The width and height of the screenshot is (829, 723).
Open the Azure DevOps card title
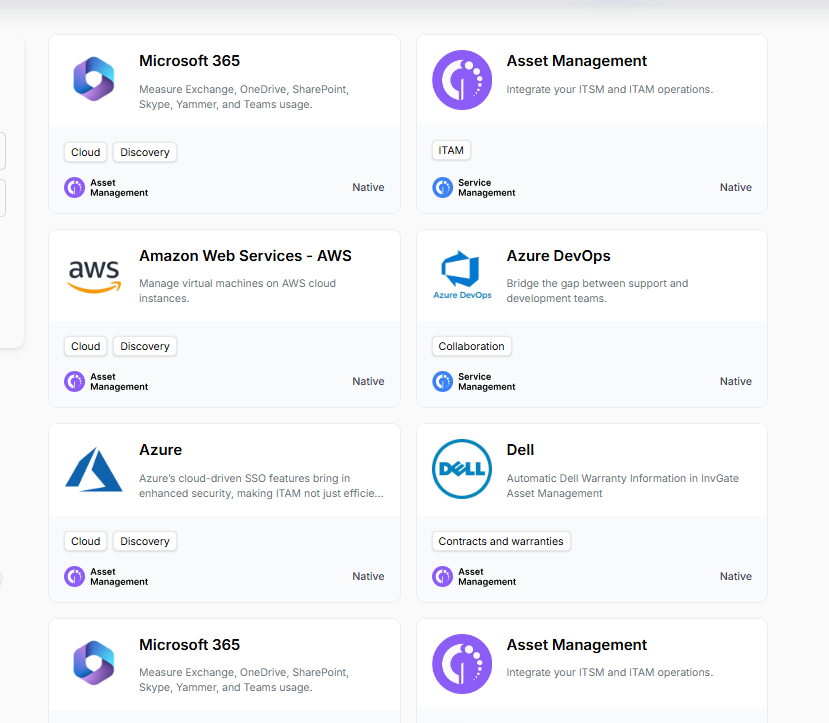coord(558,256)
